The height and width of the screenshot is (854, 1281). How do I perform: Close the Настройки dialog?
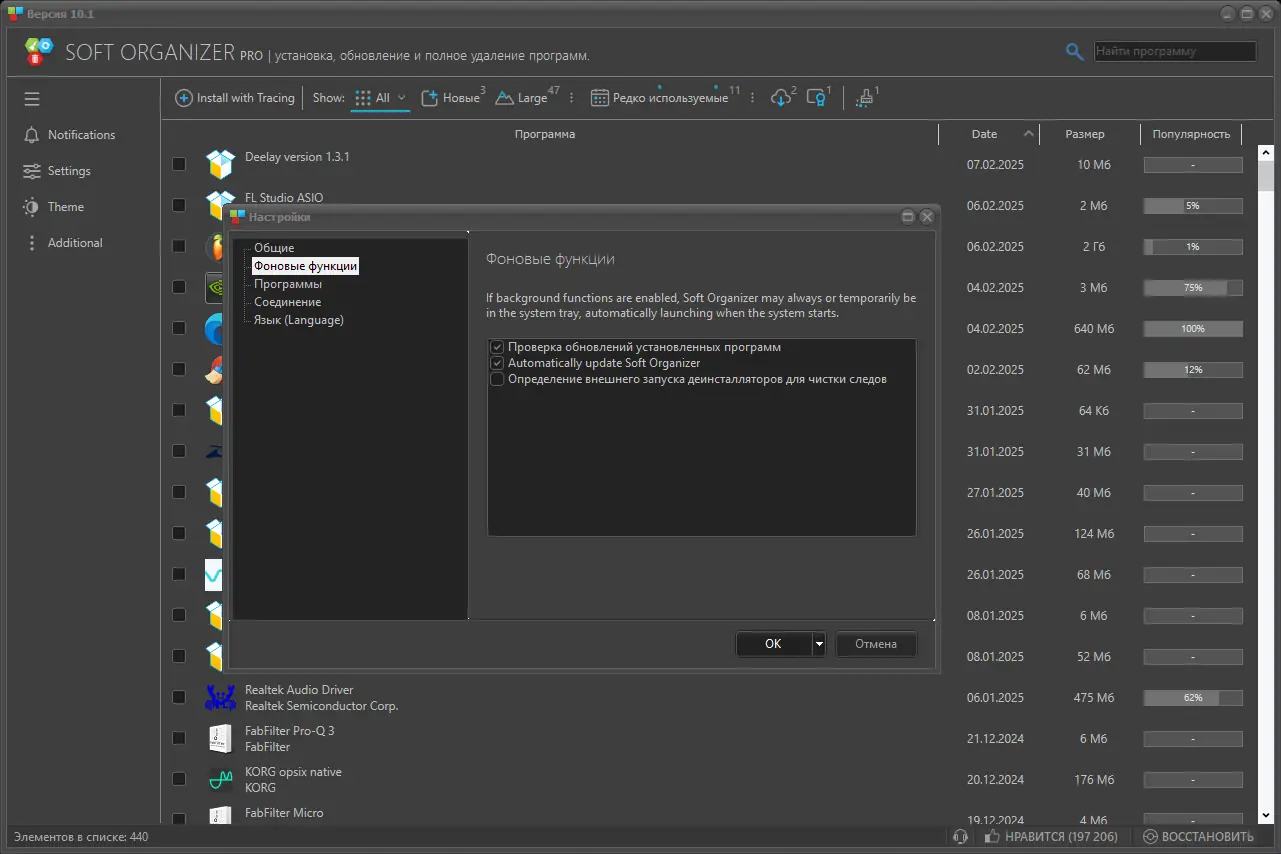(927, 216)
